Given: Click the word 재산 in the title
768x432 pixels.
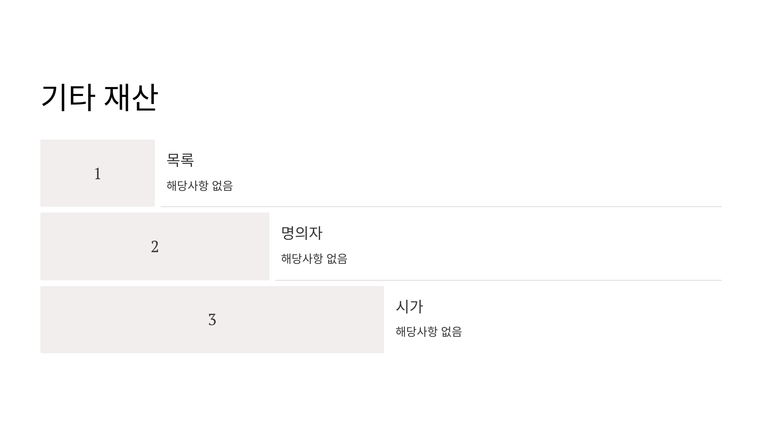Looking at the screenshot, I should 131,98.
